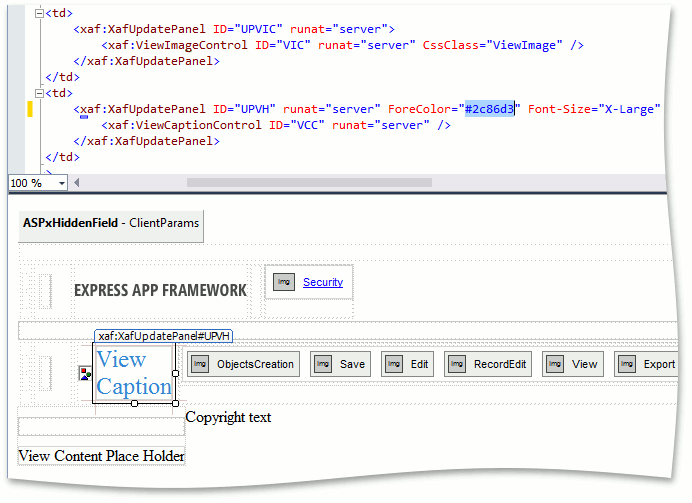692x503 pixels.
Task: Click the Img icon on Save
Action: [x=323, y=364]
